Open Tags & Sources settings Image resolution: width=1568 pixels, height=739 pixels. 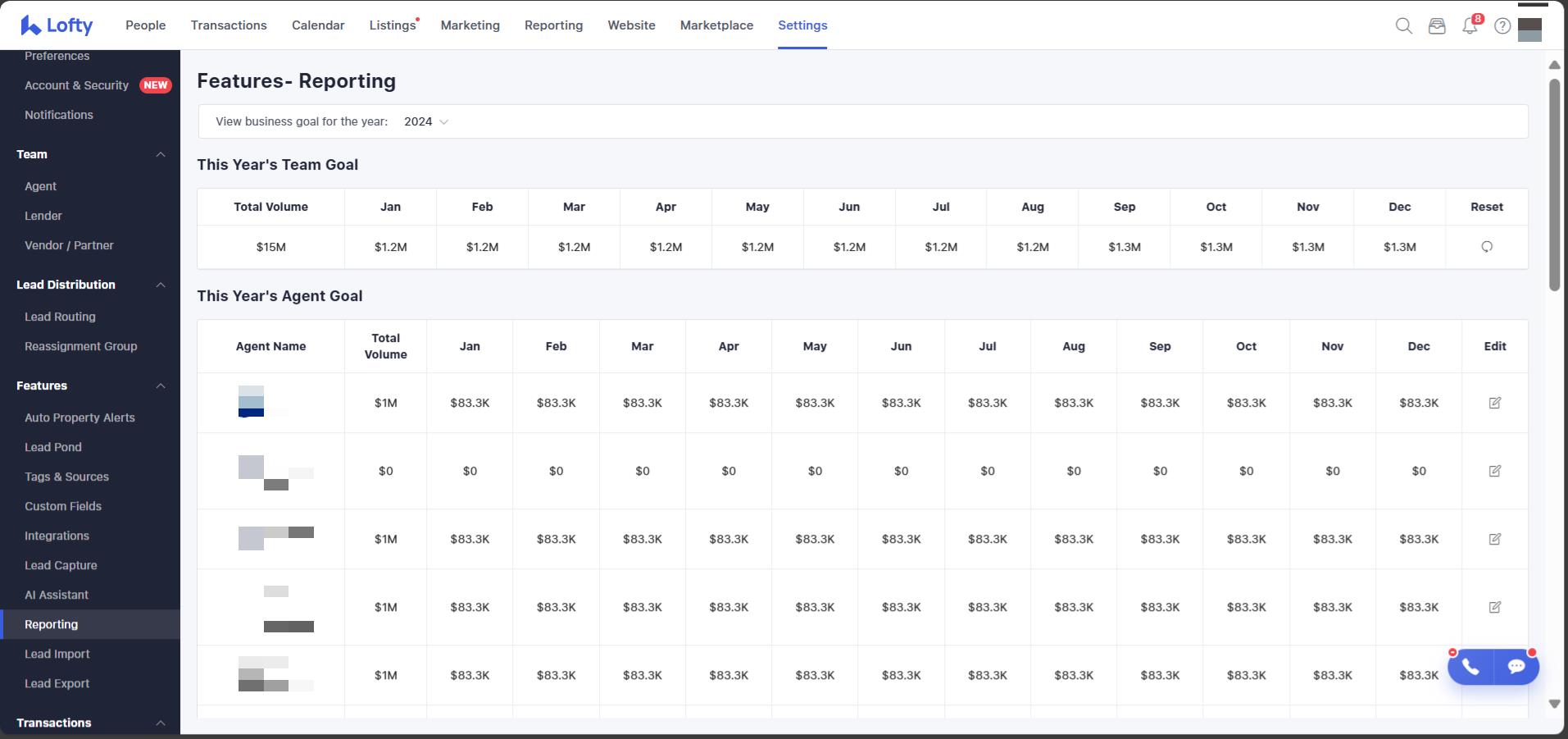tap(66, 477)
